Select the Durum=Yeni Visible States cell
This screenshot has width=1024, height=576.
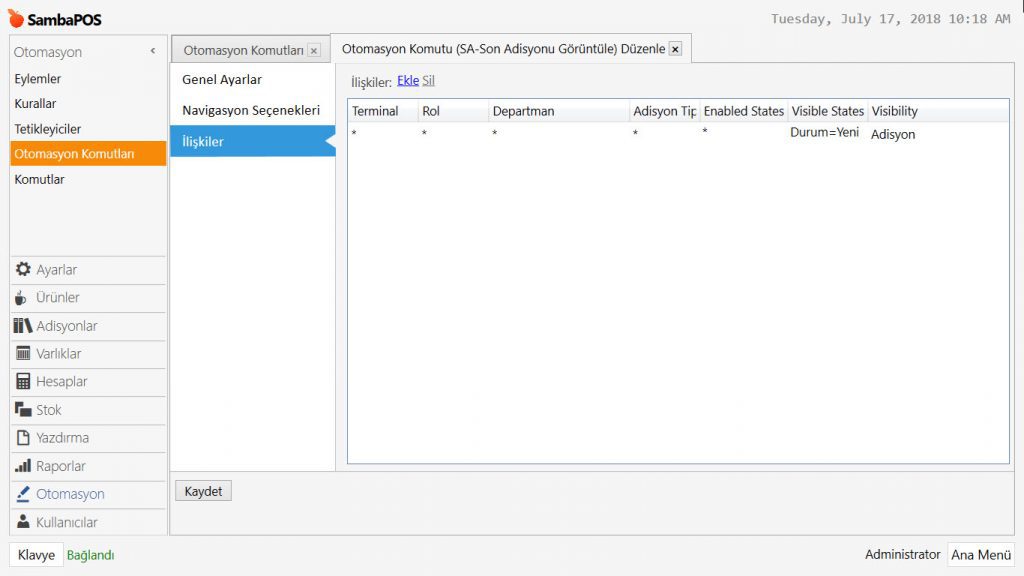825,133
